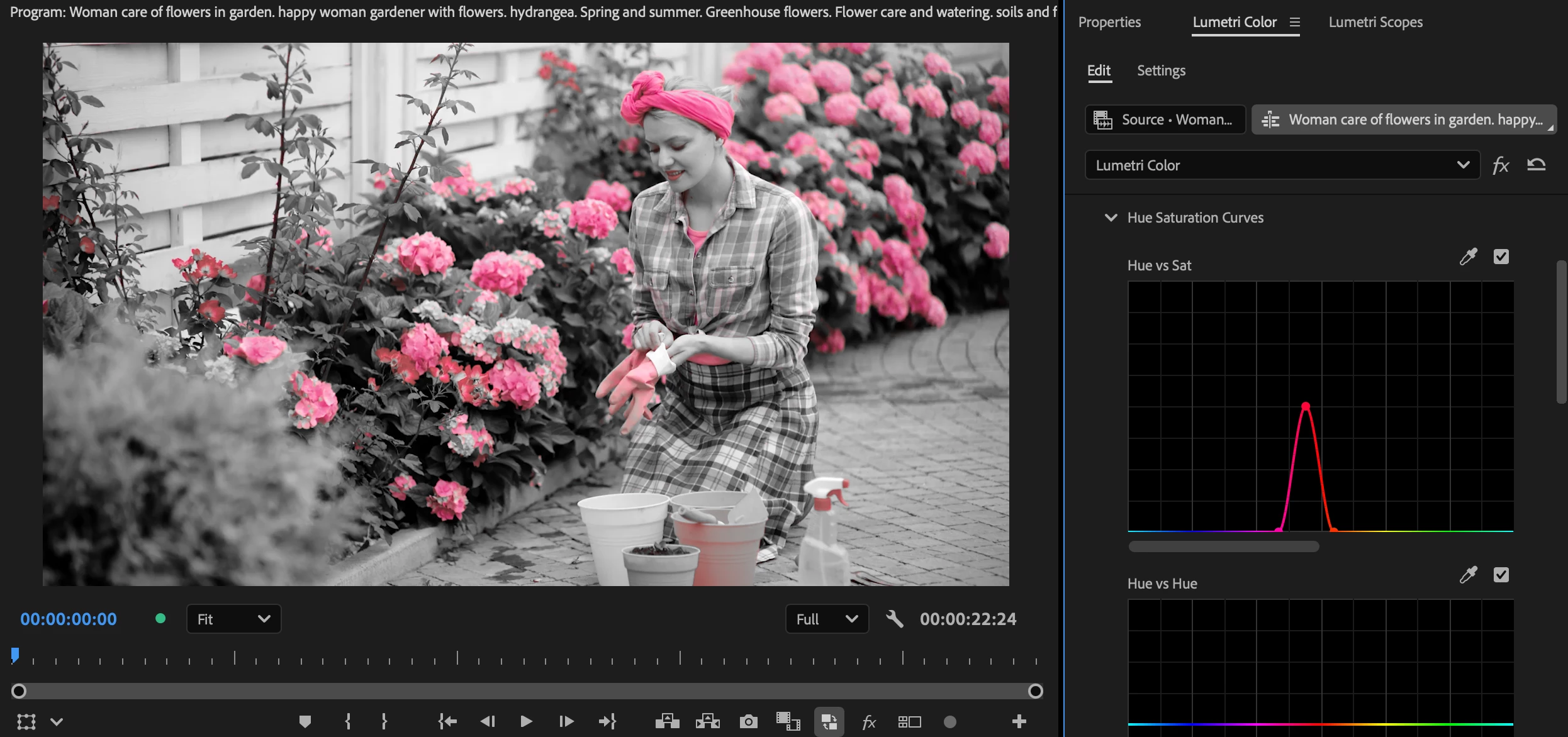The height and width of the screenshot is (737, 1568).
Task: Uncheck the Hue vs Sat checkbox
Action: pyautogui.click(x=1501, y=257)
